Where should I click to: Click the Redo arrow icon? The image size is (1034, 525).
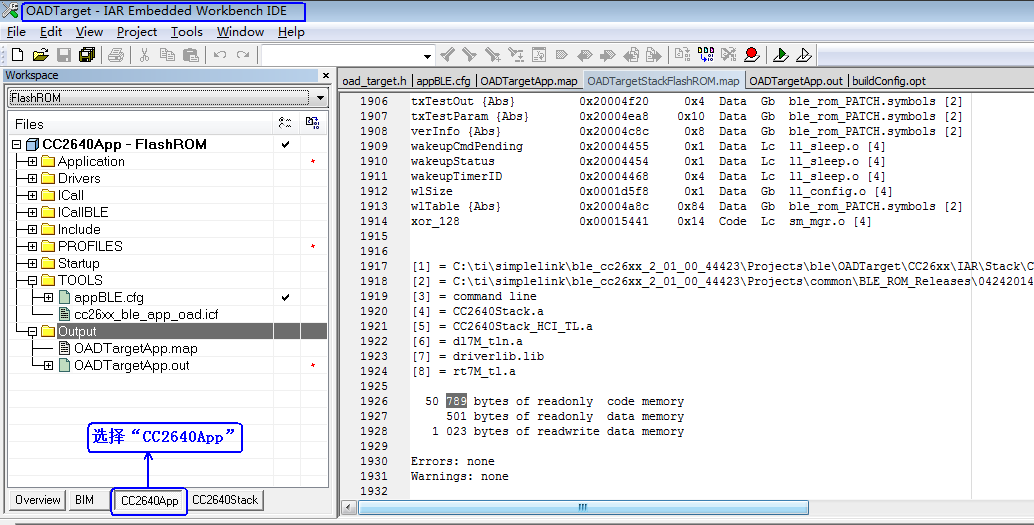point(243,55)
